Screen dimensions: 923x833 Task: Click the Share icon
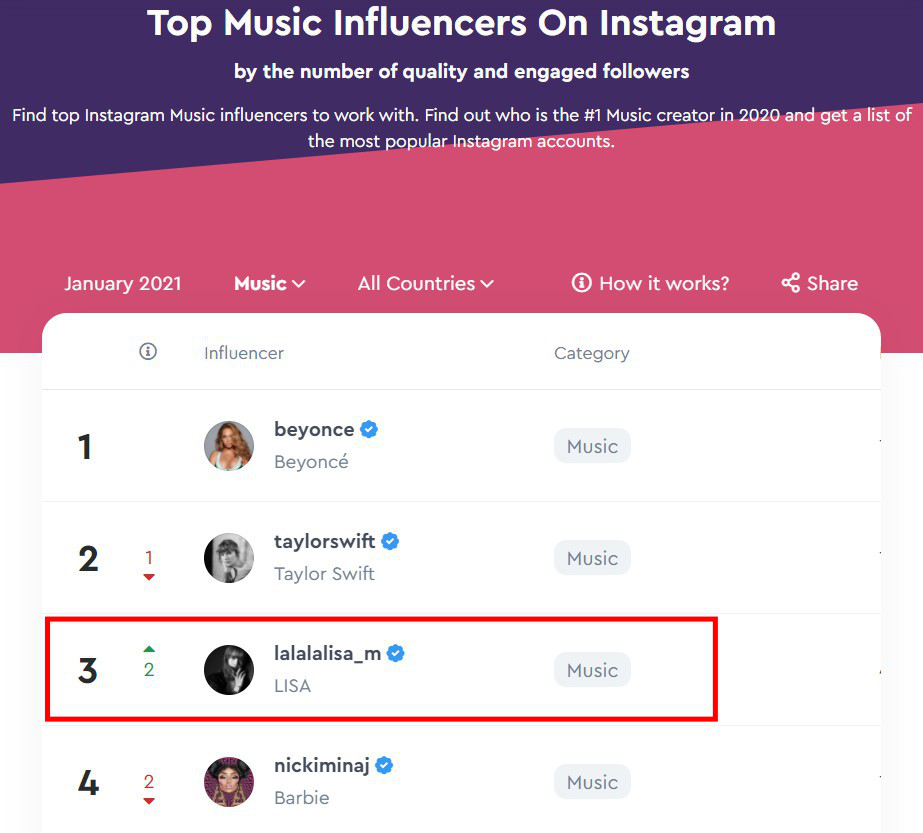[x=790, y=283]
